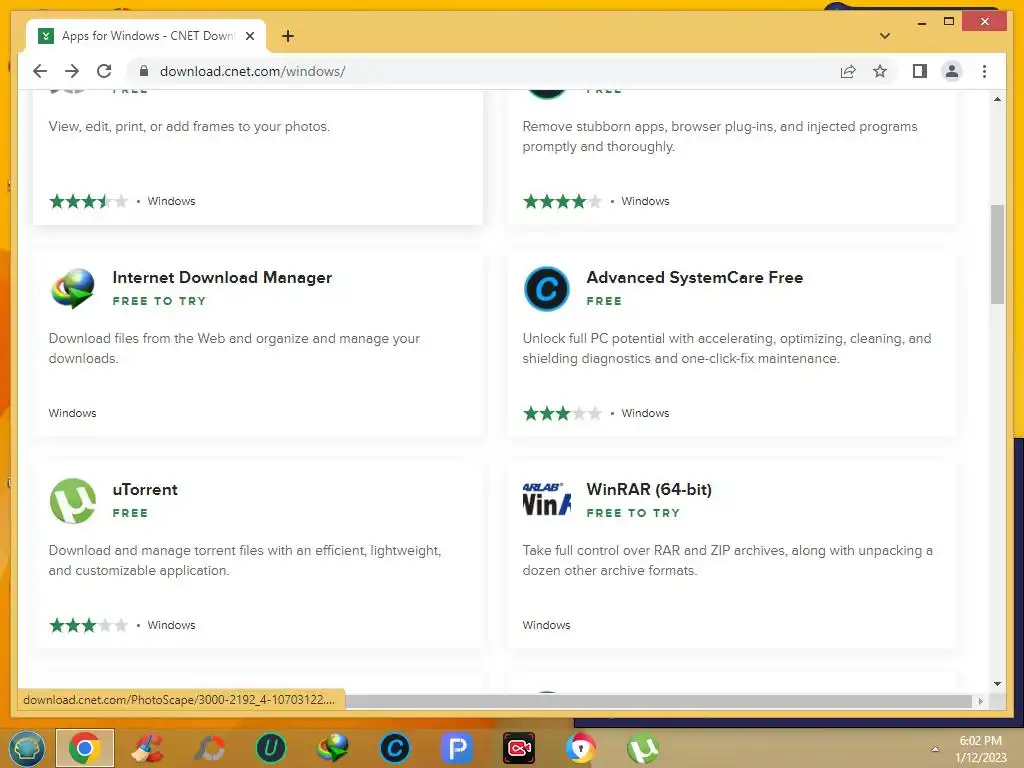Open the screen recorder taskbar icon
The width and height of the screenshot is (1024, 768).
519,748
